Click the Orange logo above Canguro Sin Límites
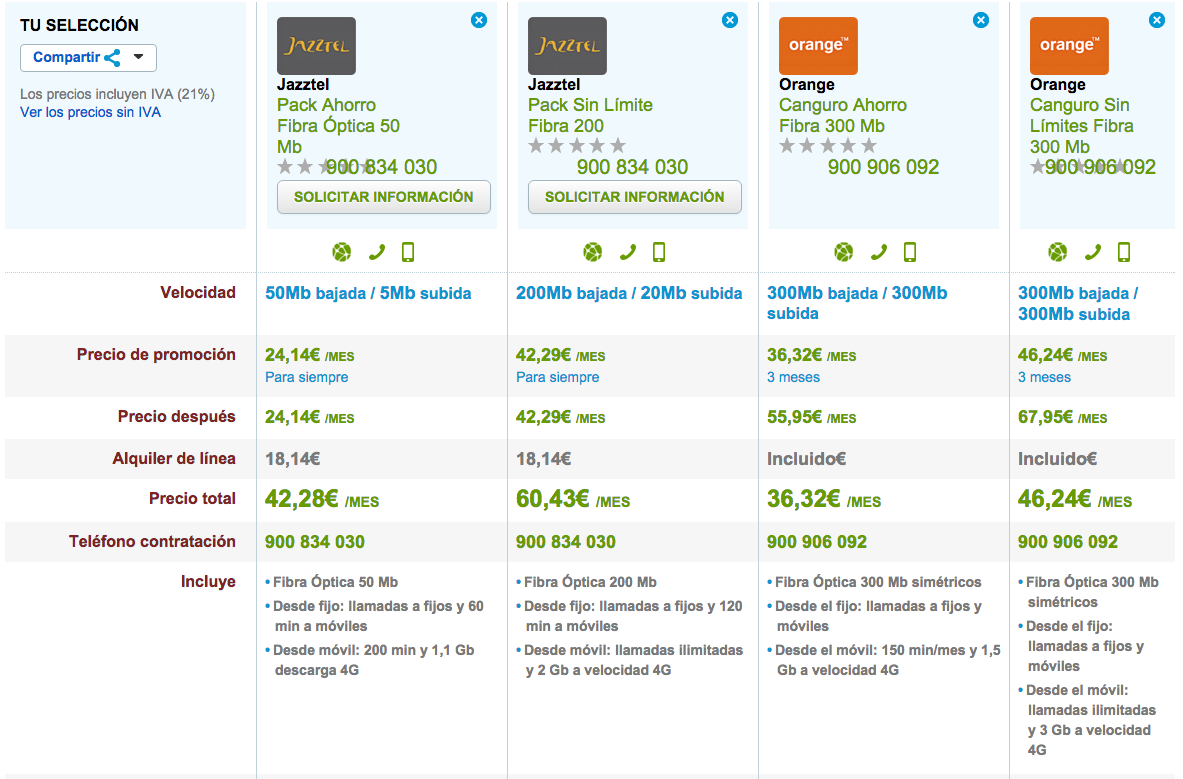1183x779 pixels. pyautogui.click(x=1070, y=46)
